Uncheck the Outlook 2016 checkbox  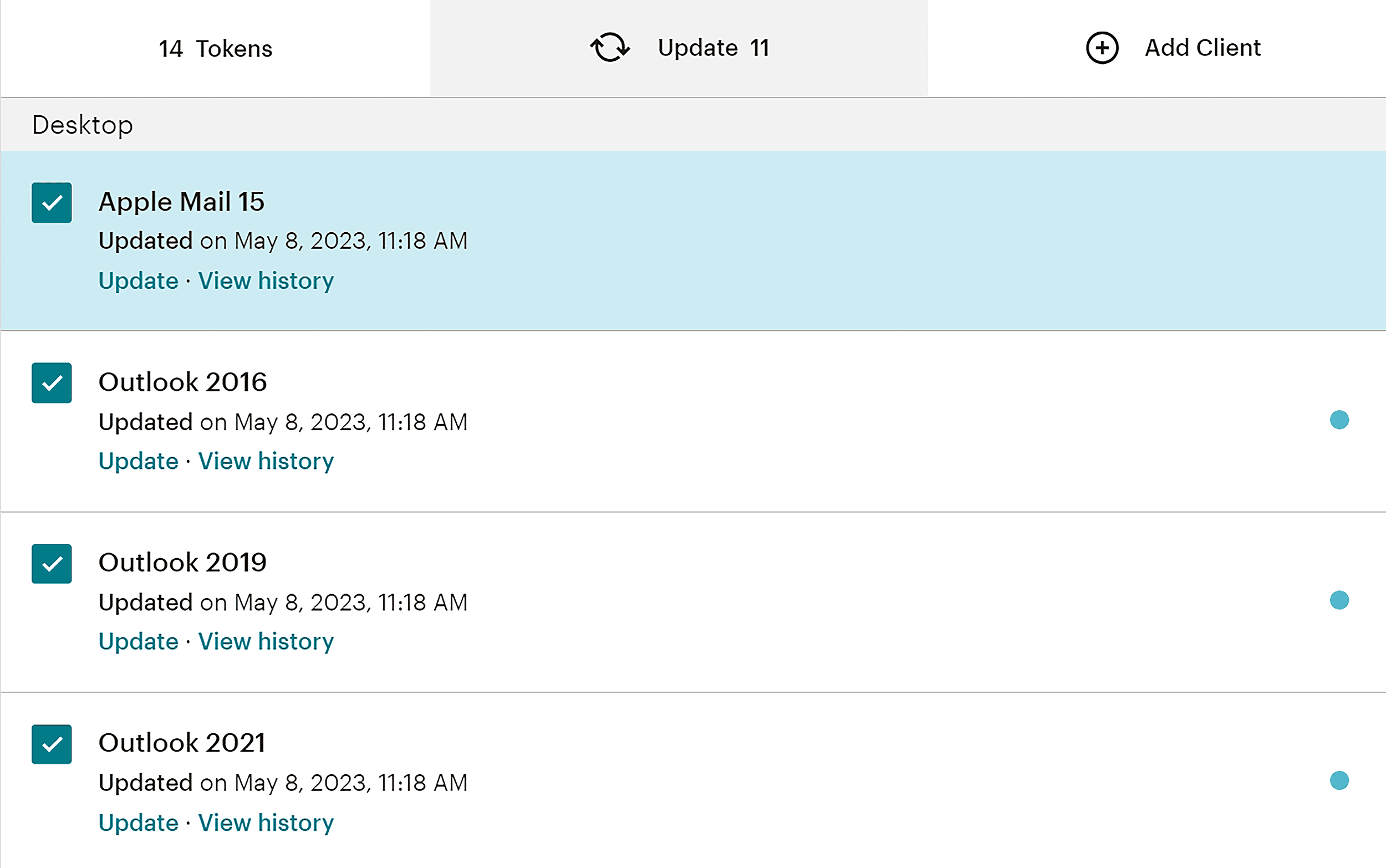point(51,383)
